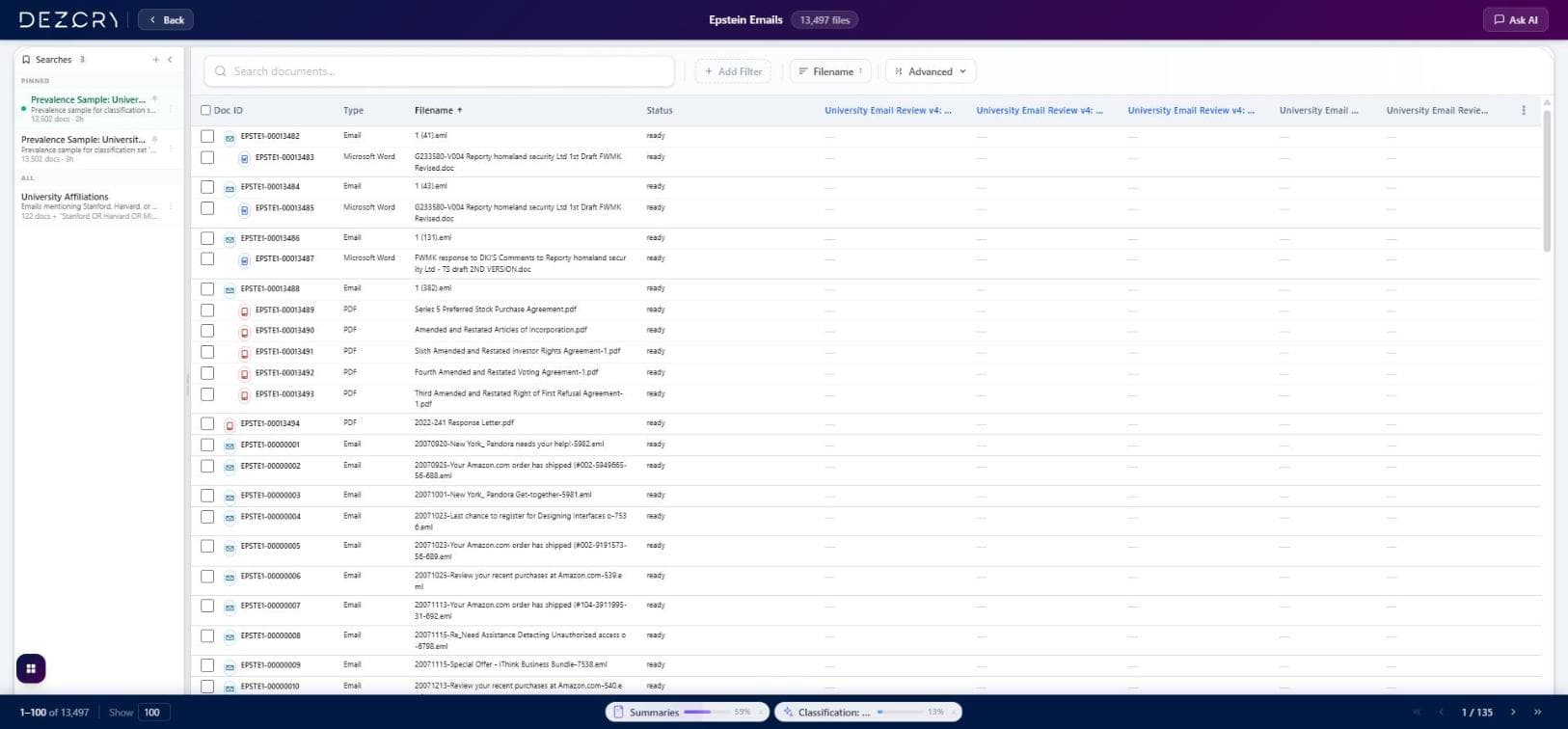Viewport: 1568px width, 729px height.
Task: Open Ask AI assistant
Action: coord(1516,19)
